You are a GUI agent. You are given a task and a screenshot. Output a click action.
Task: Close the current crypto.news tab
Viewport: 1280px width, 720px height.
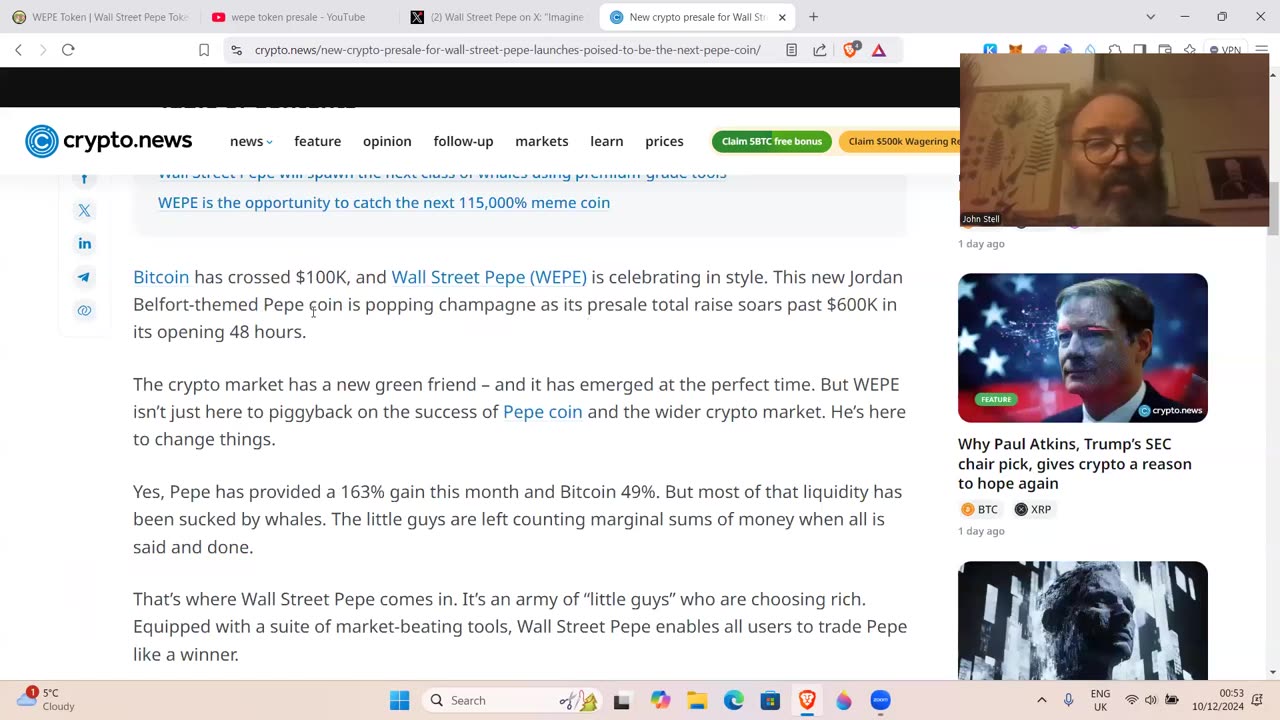pos(782,17)
